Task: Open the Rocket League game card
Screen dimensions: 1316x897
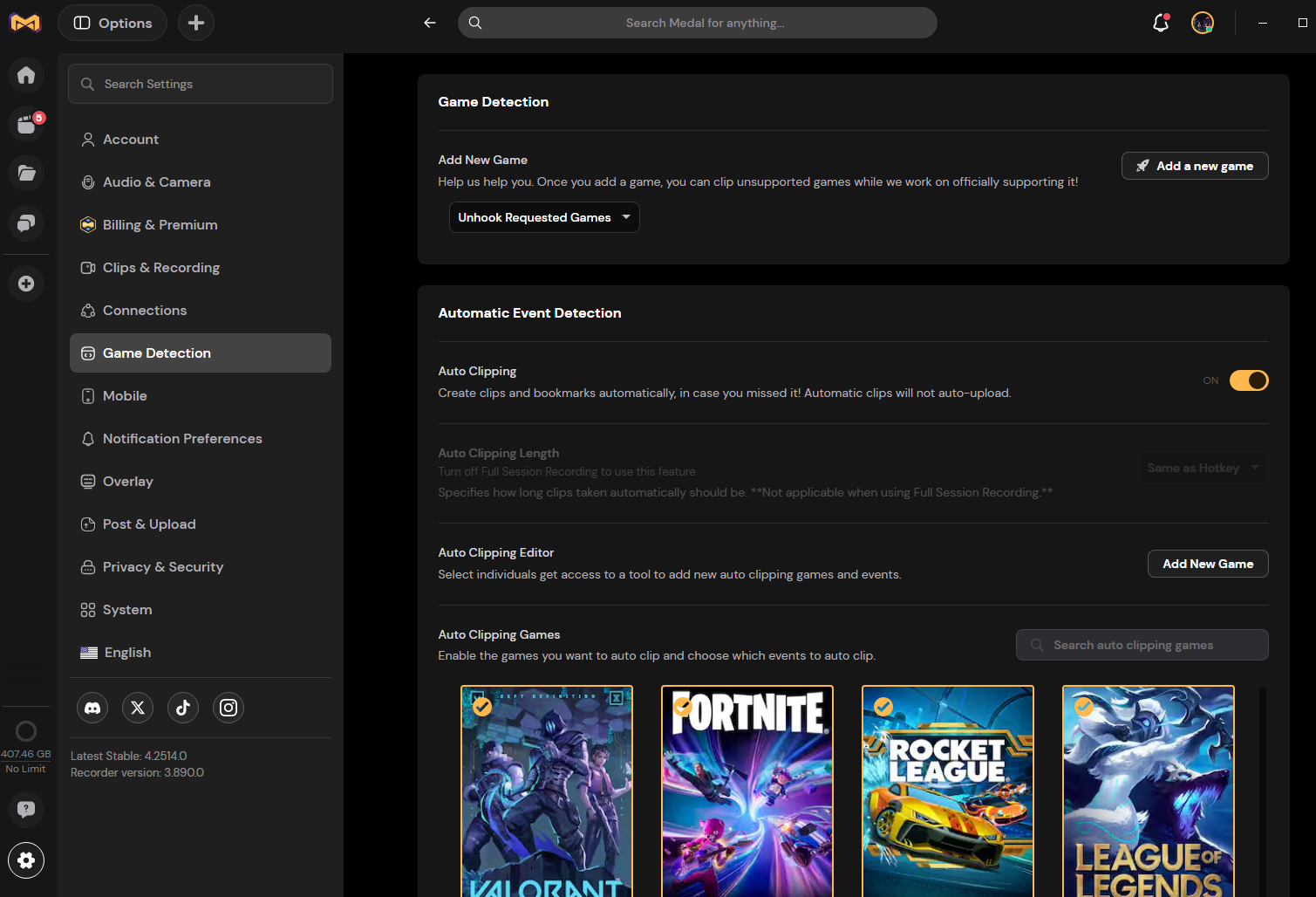Action: (x=948, y=791)
